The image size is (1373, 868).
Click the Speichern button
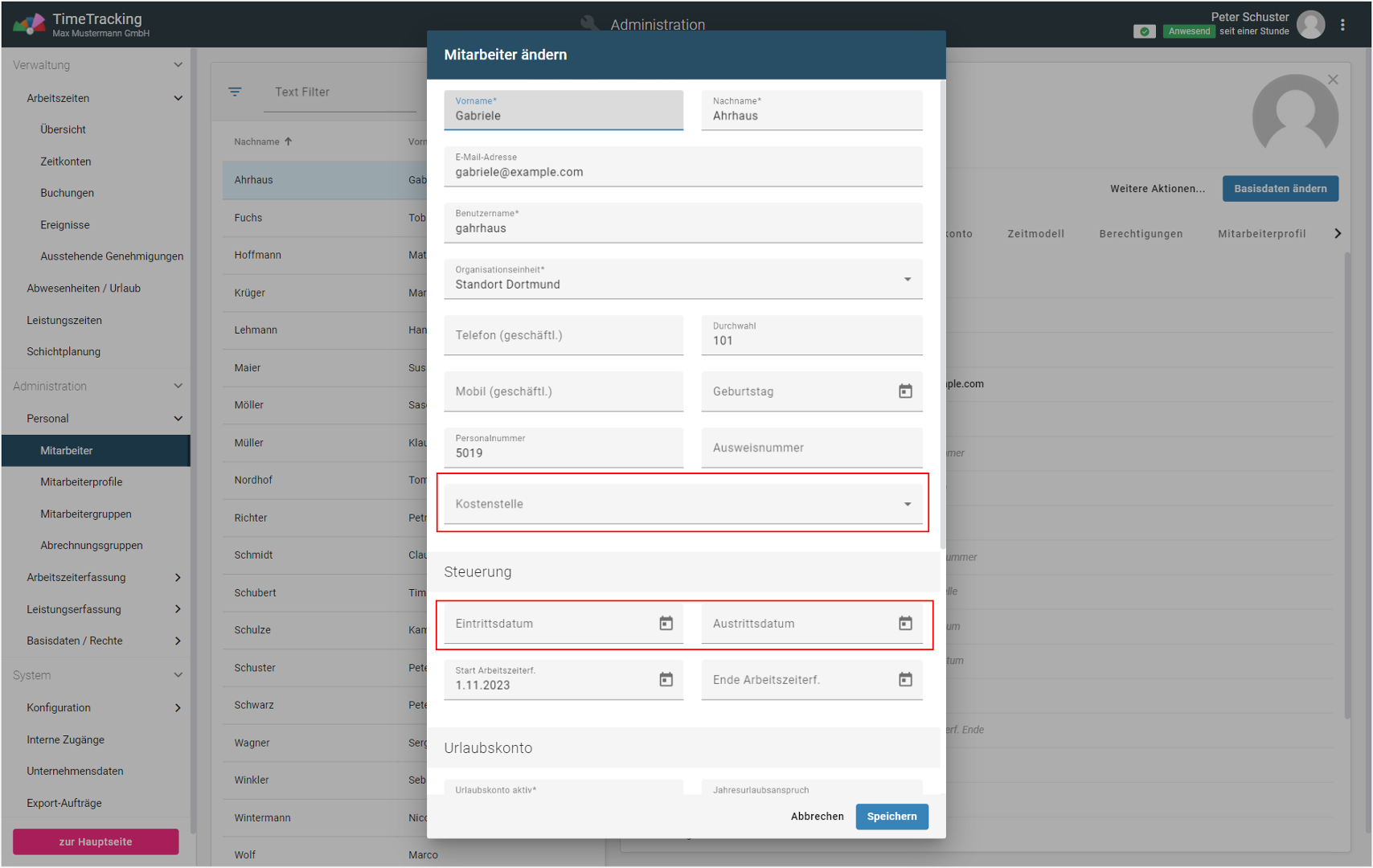891,817
